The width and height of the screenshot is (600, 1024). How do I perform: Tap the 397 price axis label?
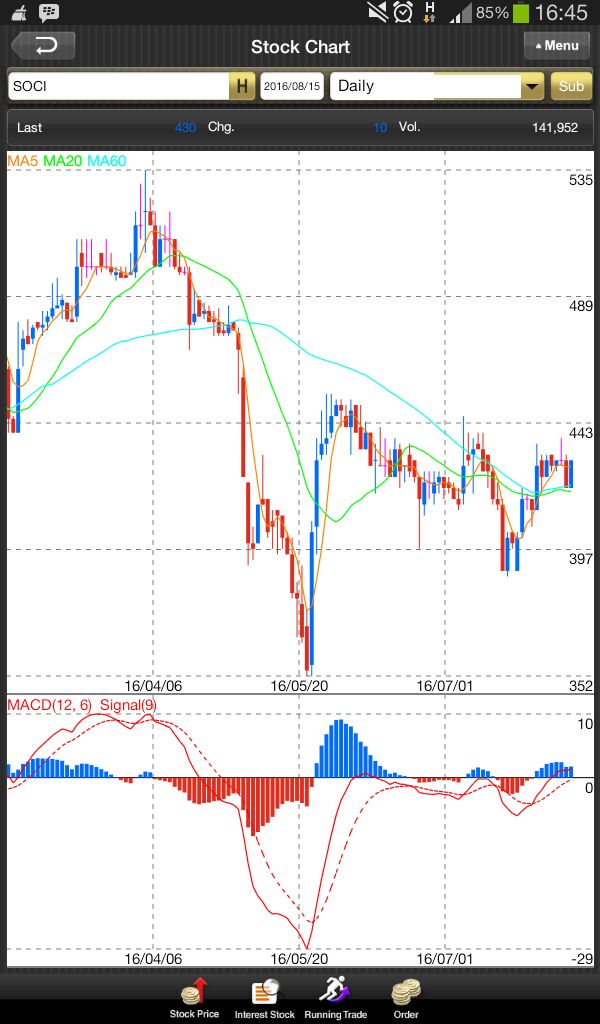coord(580,558)
